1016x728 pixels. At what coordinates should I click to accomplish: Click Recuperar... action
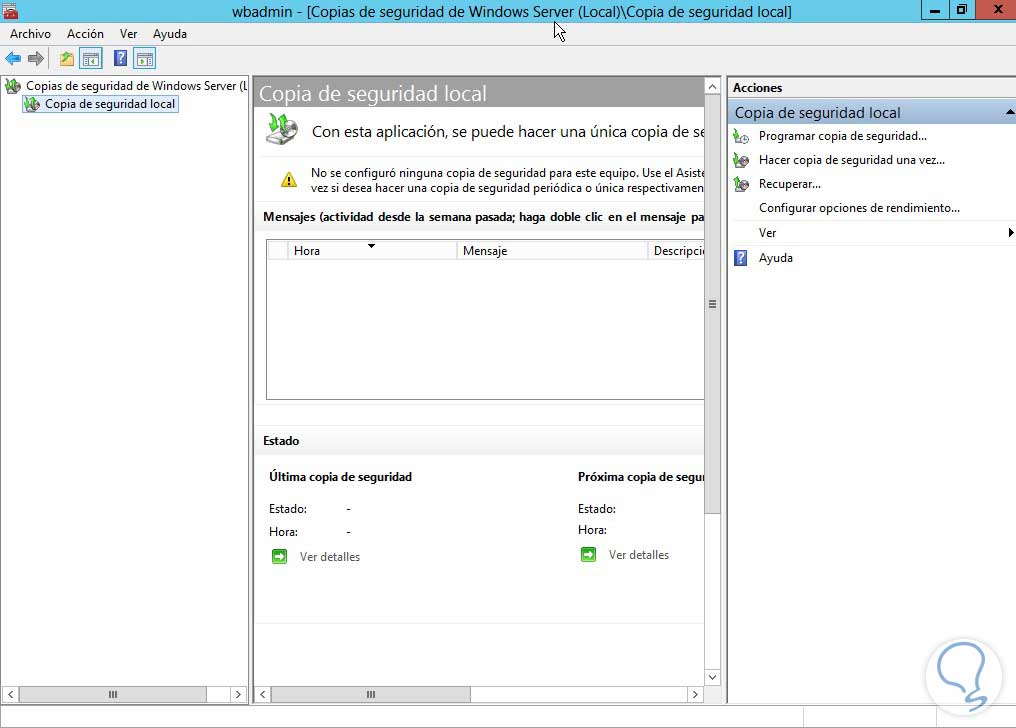(789, 184)
